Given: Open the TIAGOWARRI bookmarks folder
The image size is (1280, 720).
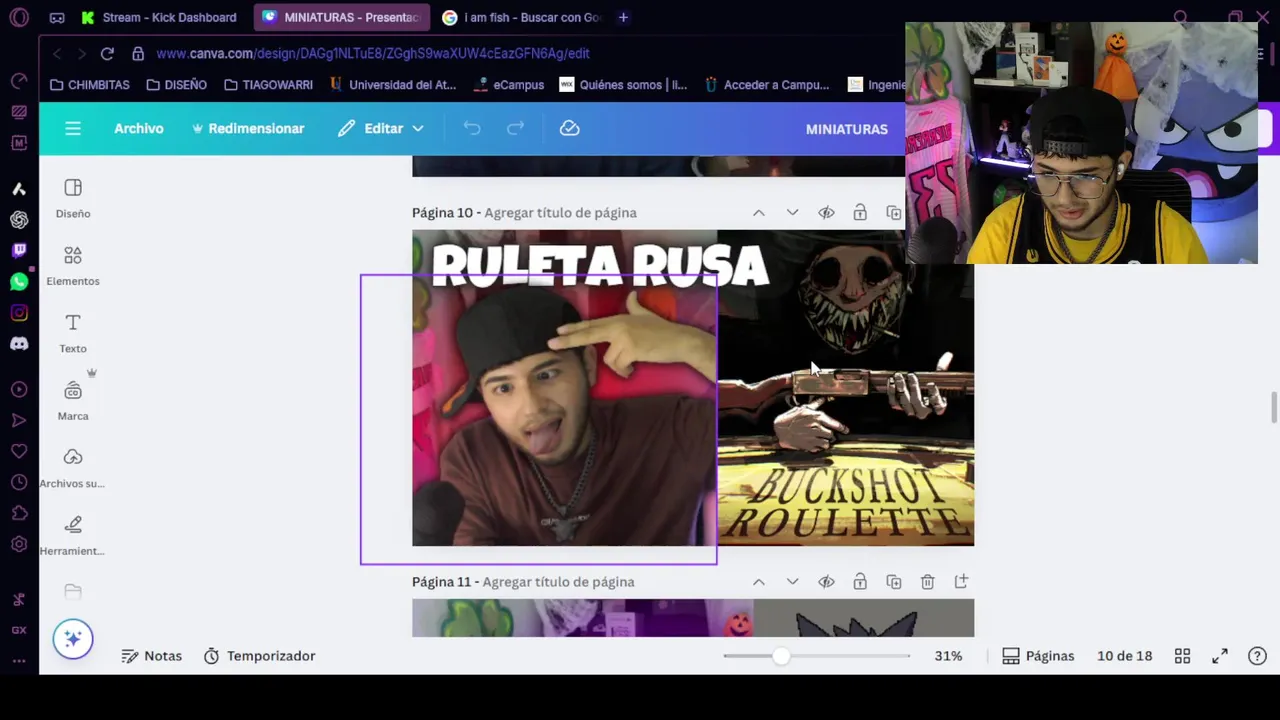Looking at the screenshot, I should click(268, 85).
